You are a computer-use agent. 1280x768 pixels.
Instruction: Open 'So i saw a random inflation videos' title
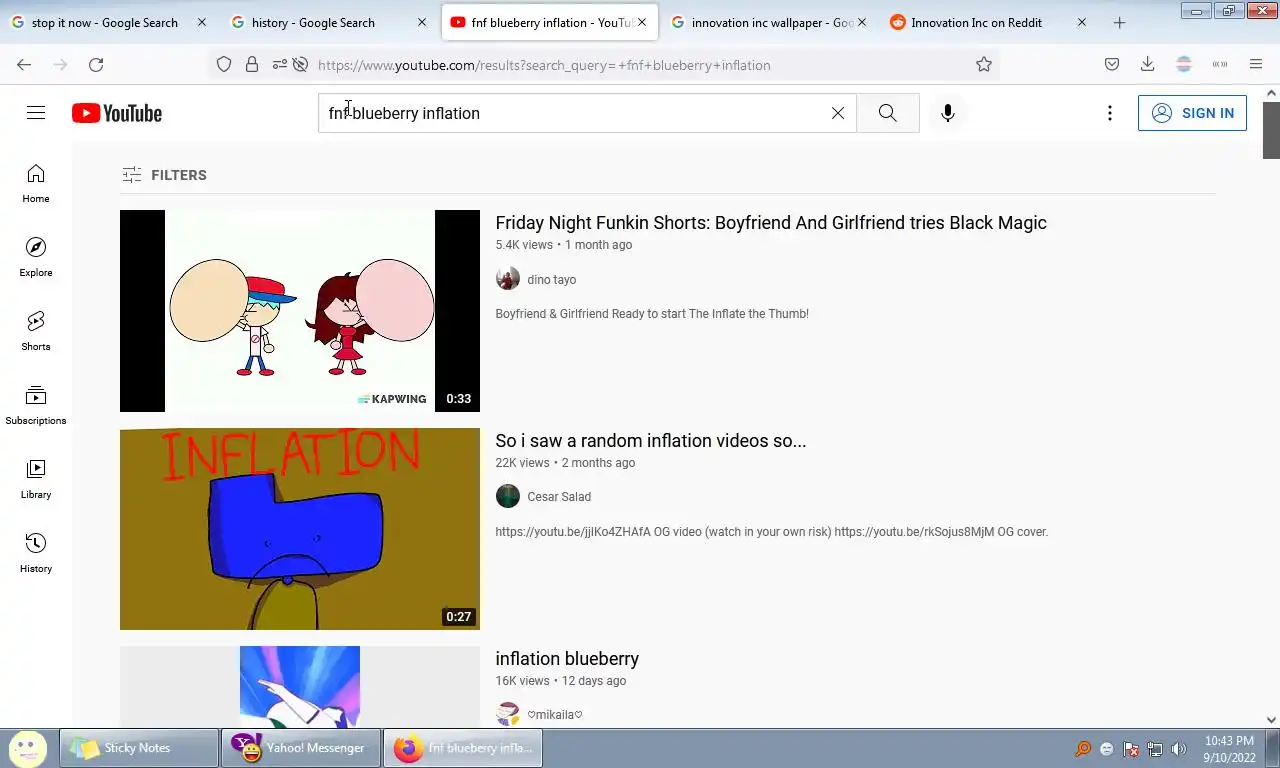click(651, 441)
